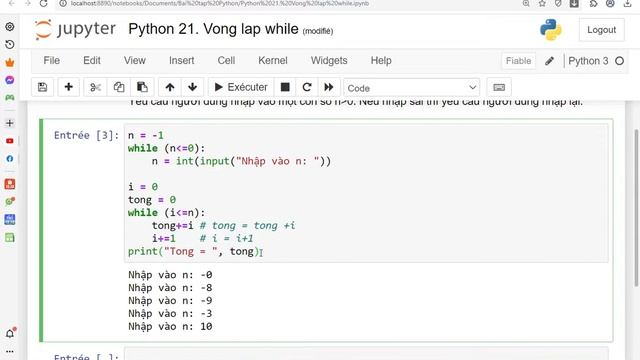The height and width of the screenshot is (360, 640).
Task: Click the code line 'while (i<=n):'
Action: point(167,213)
